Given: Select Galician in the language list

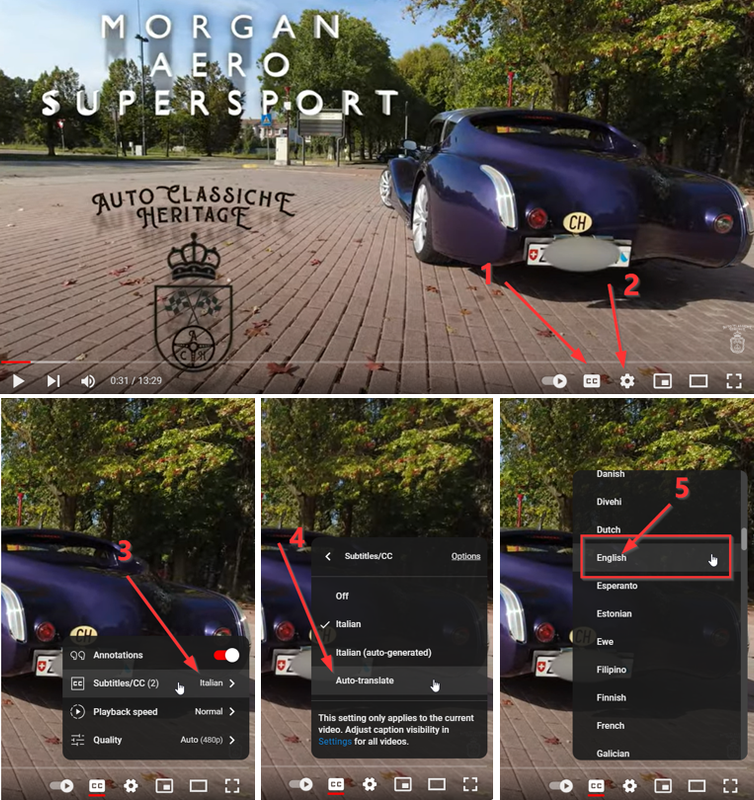Looking at the screenshot, I should 657,753.
